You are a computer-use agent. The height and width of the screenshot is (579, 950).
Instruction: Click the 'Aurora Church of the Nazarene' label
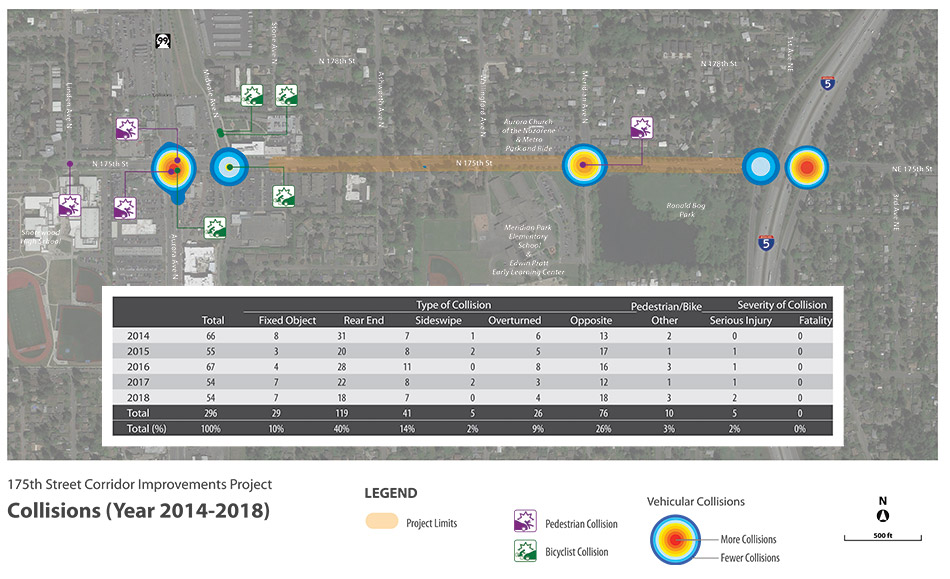tap(528, 126)
